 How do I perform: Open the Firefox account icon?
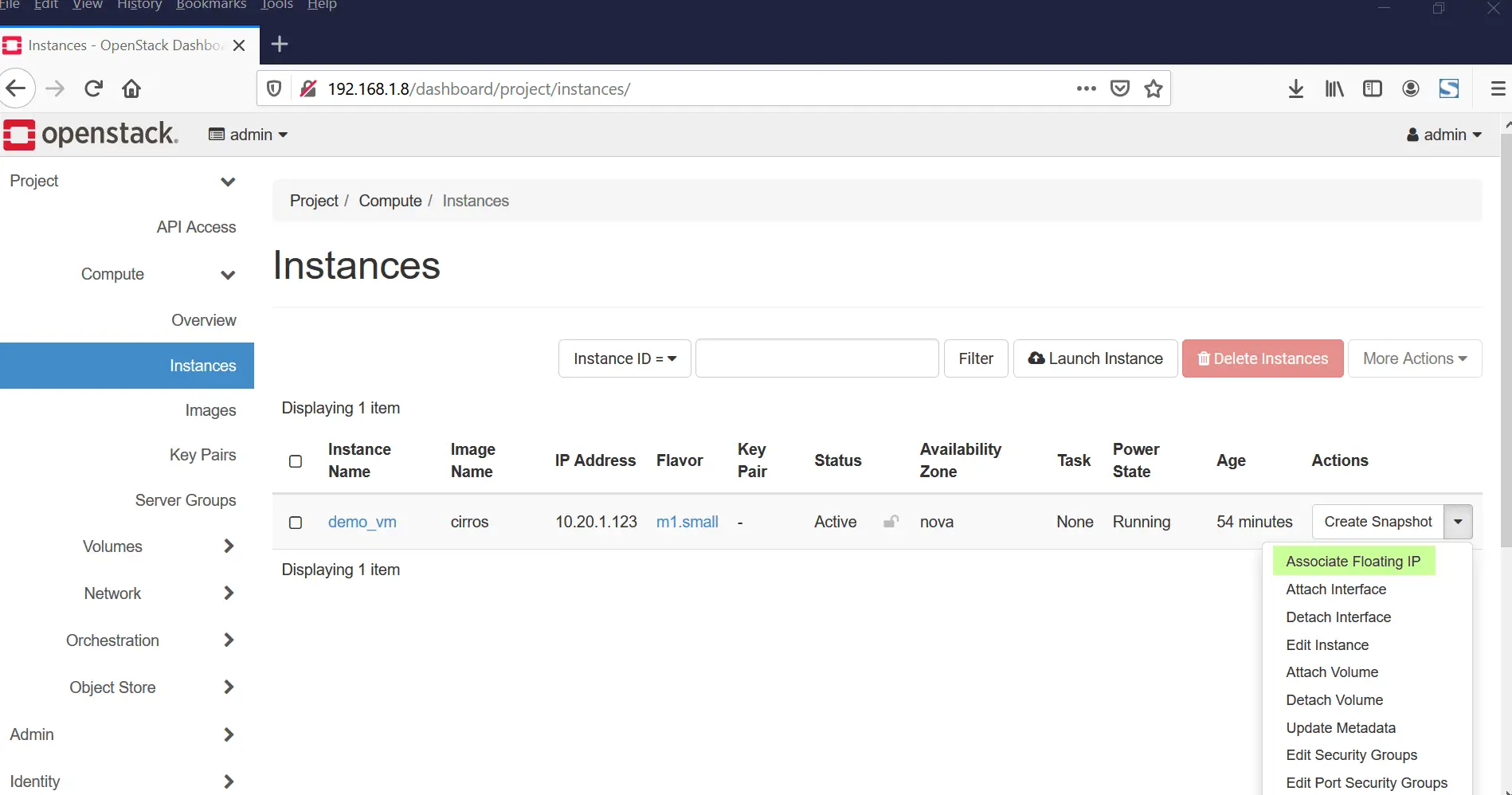pos(1411,88)
